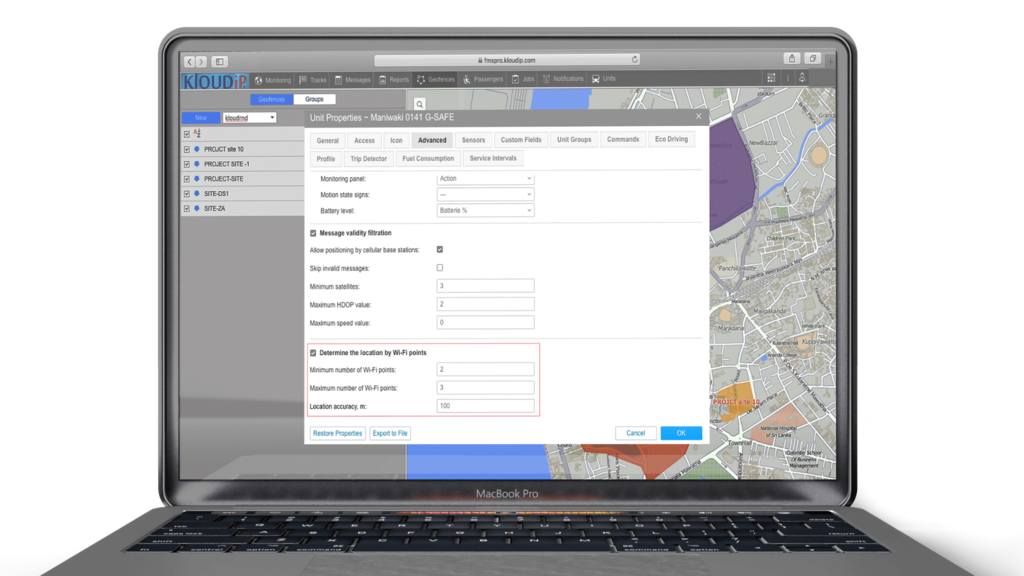Click the blue icon of PROJECT-SITE
This screenshot has height=576, width=1024.
pyautogui.click(x=197, y=179)
